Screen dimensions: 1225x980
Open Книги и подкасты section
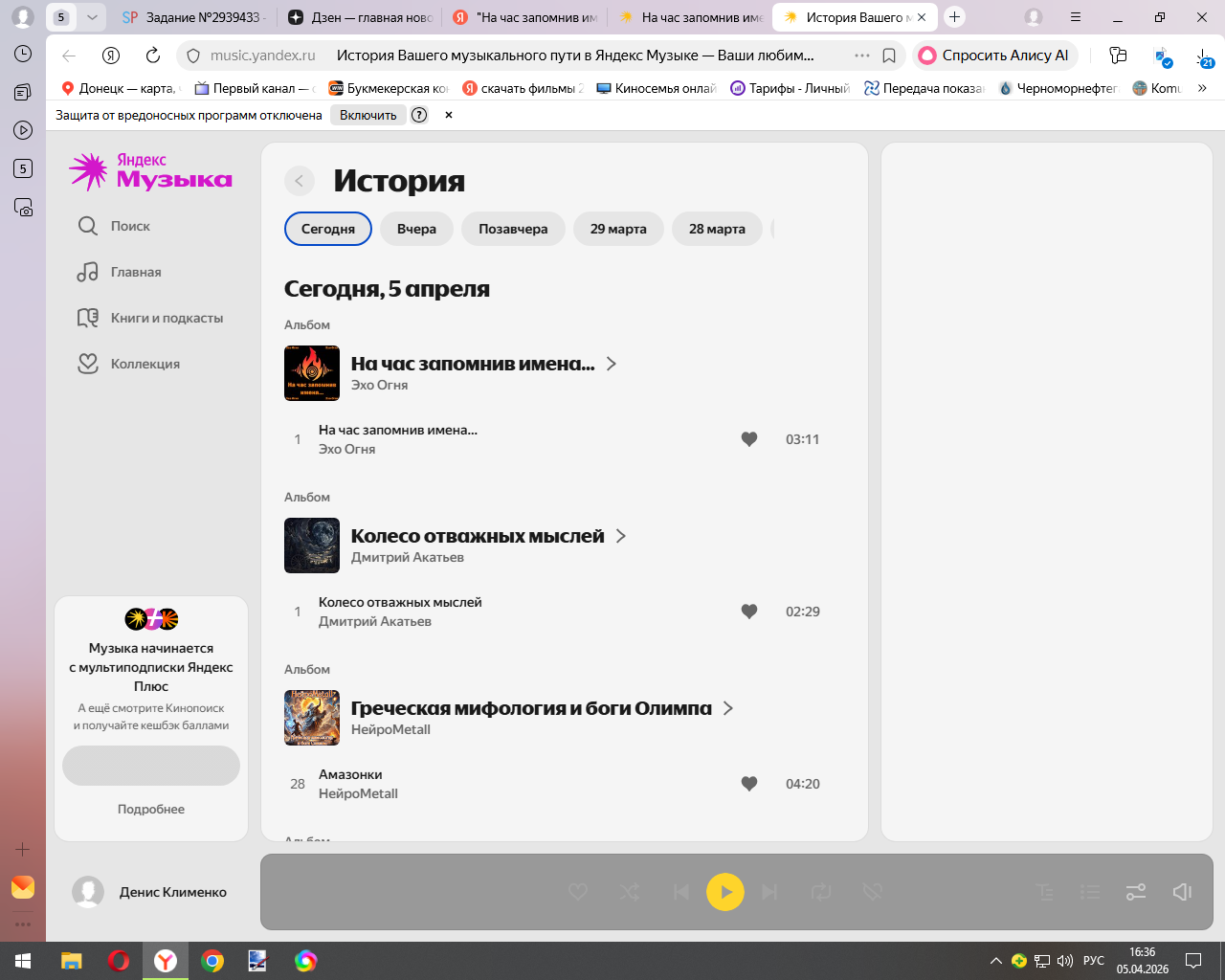coord(150,318)
